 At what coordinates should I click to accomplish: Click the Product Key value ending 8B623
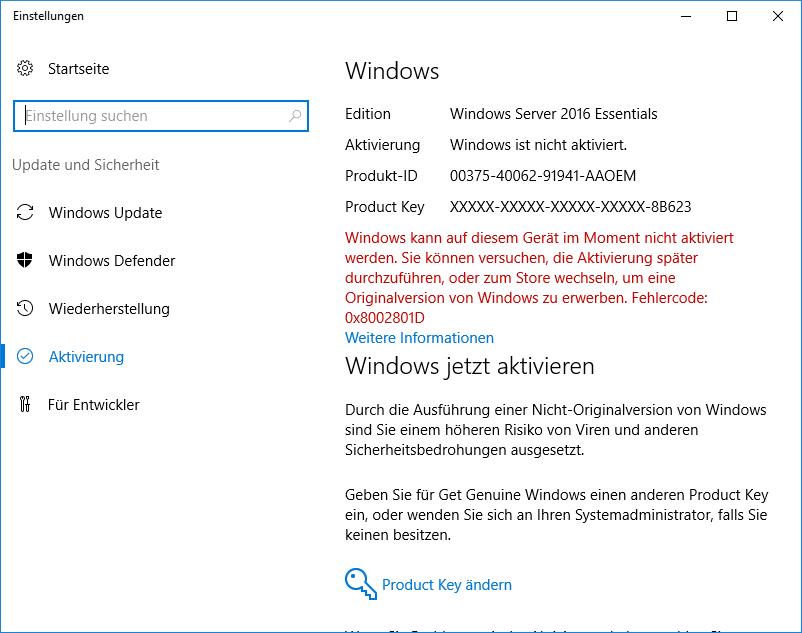click(x=570, y=207)
